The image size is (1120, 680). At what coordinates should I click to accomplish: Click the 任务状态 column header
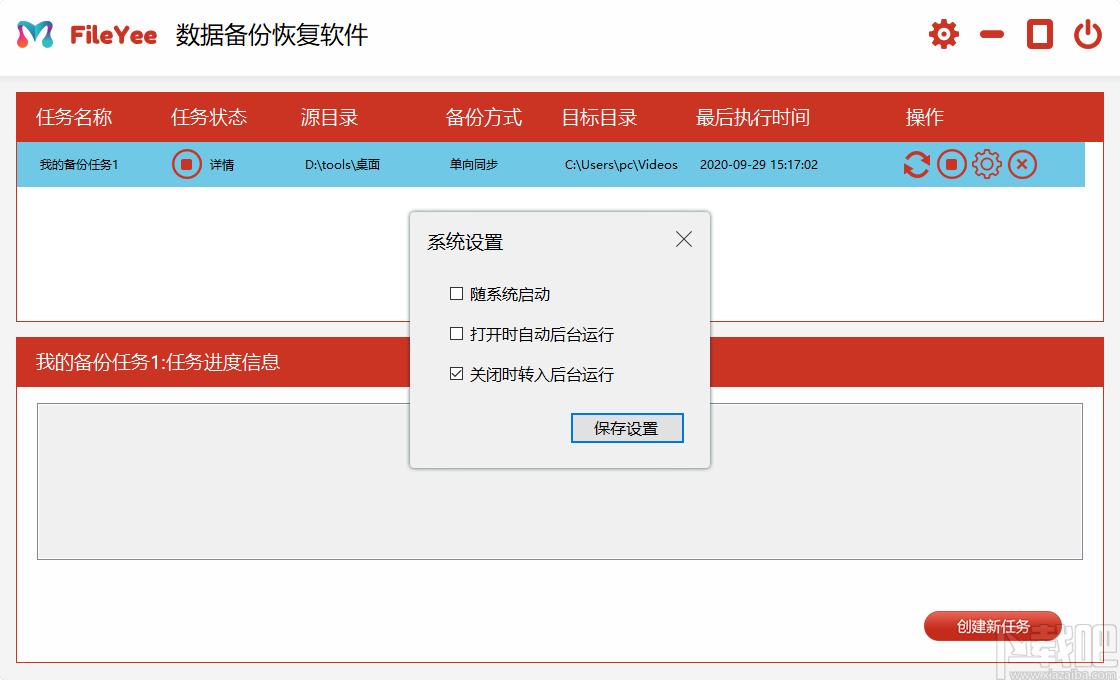[x=209, y=117]
